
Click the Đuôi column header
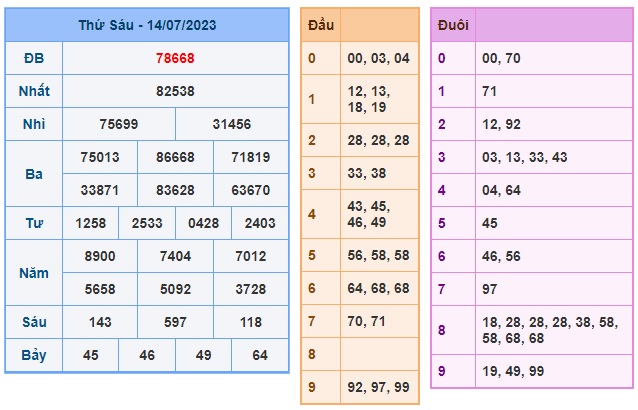coord(453,25)
